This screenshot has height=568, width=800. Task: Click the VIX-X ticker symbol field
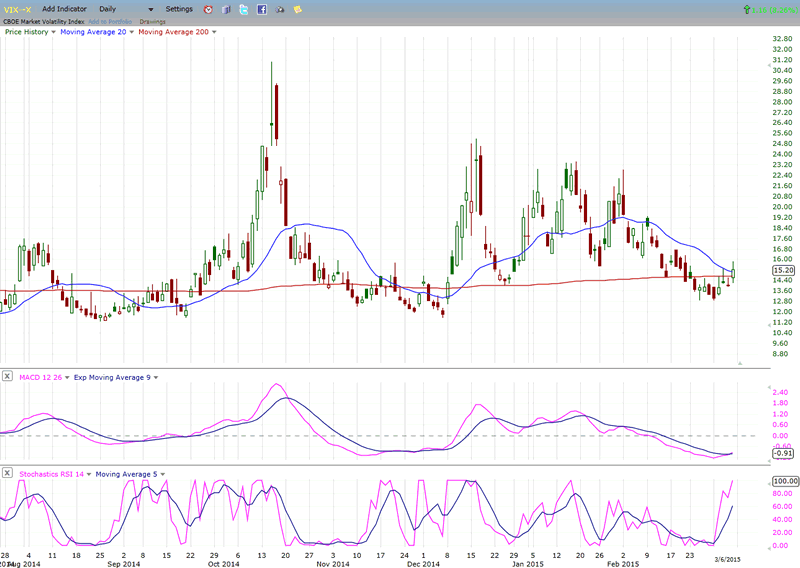[18, 9]
